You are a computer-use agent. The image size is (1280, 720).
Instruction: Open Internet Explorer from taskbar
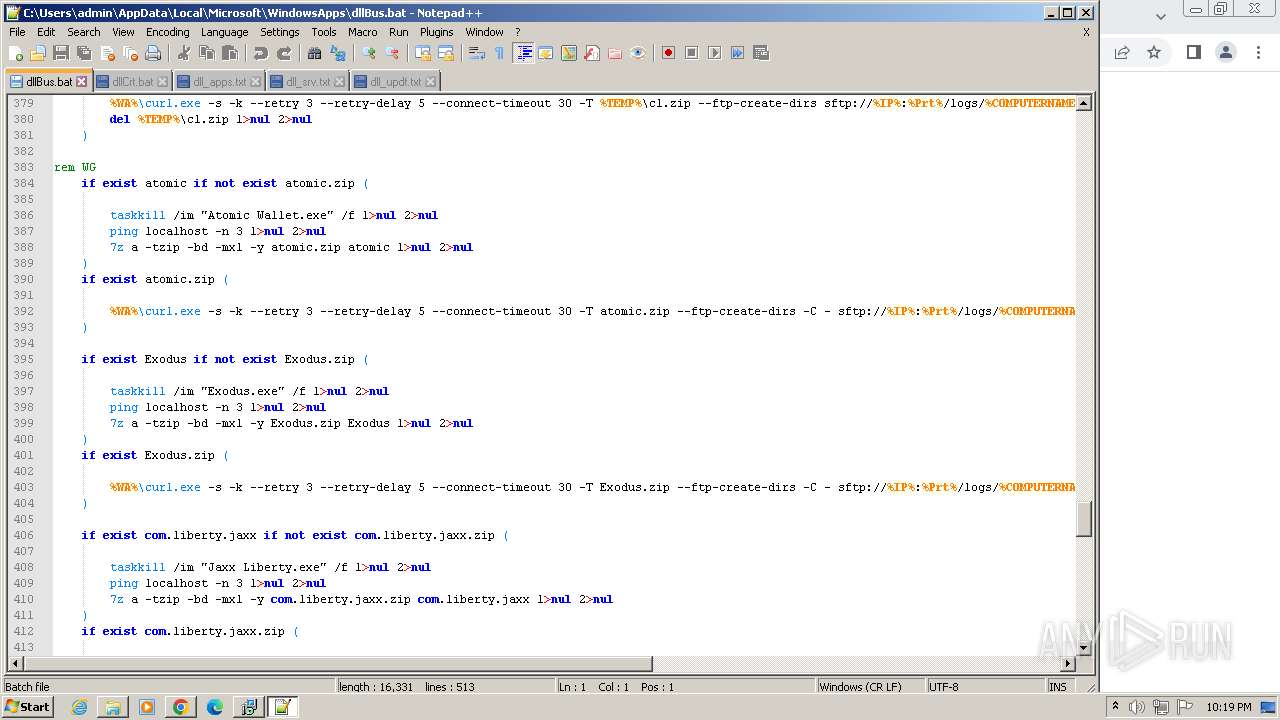79,707
